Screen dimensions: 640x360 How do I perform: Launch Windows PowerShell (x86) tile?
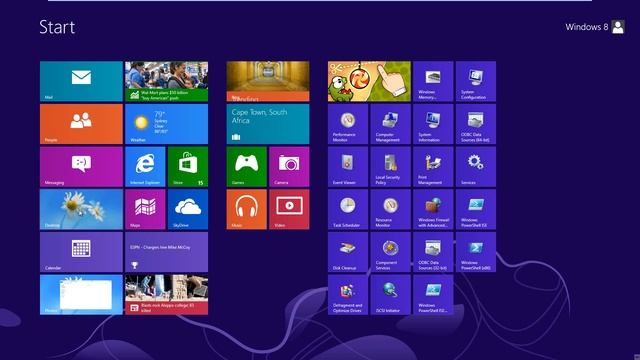pos(476,252)
